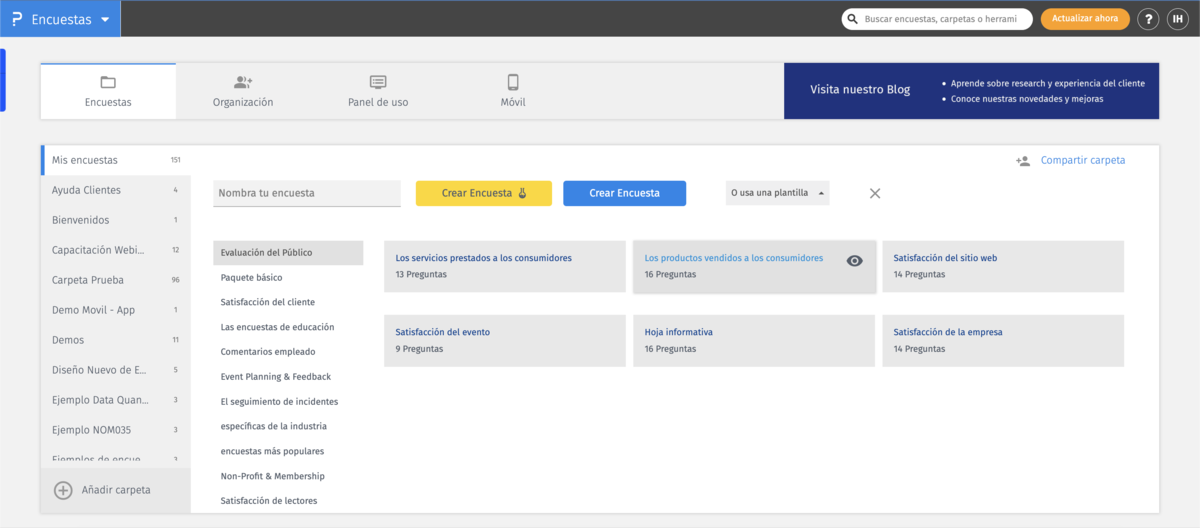Switch to the Encuestas tab

pos(108,91)
